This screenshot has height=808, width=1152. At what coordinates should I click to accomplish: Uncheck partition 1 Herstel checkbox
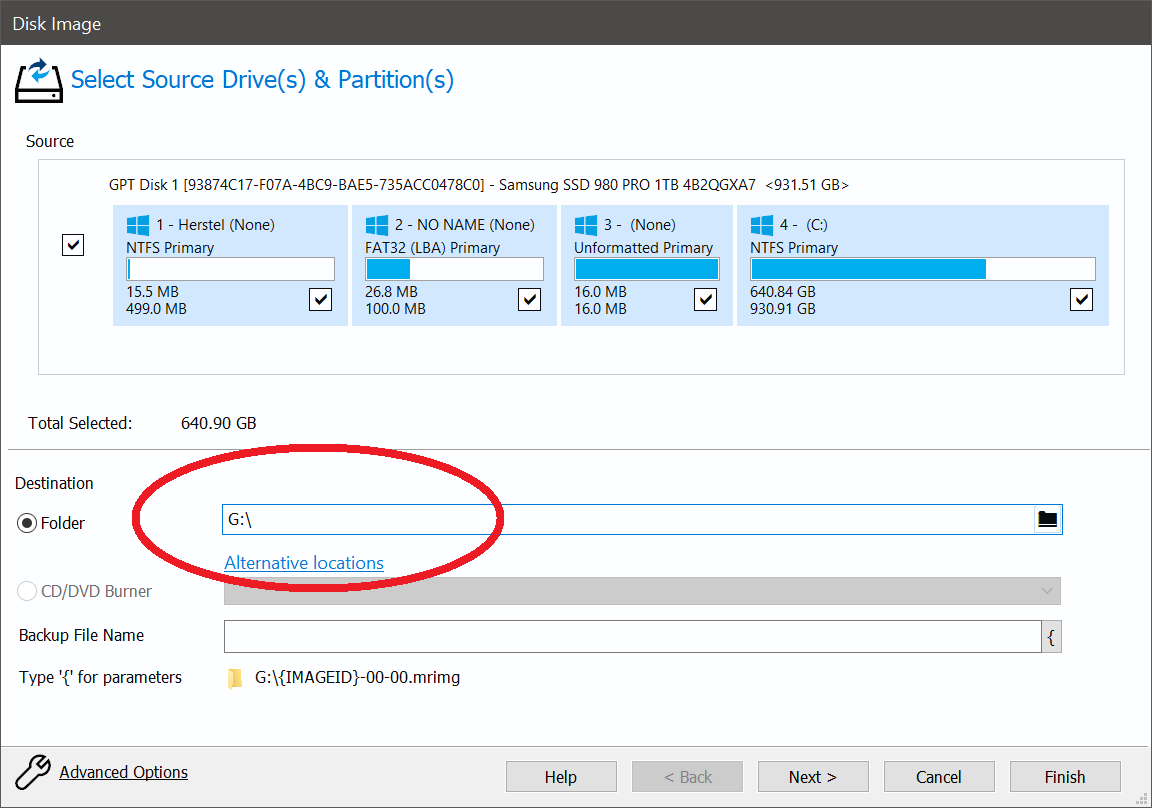(320, 299)
